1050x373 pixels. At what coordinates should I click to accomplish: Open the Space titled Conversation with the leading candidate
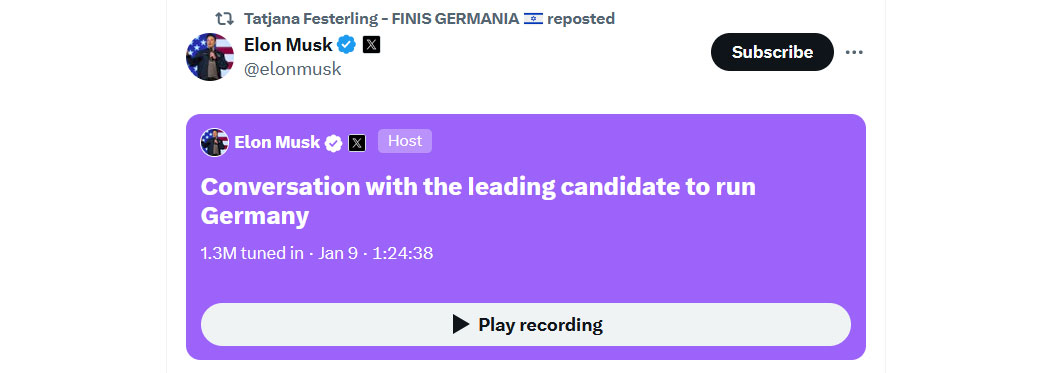[x=478, y=201]
